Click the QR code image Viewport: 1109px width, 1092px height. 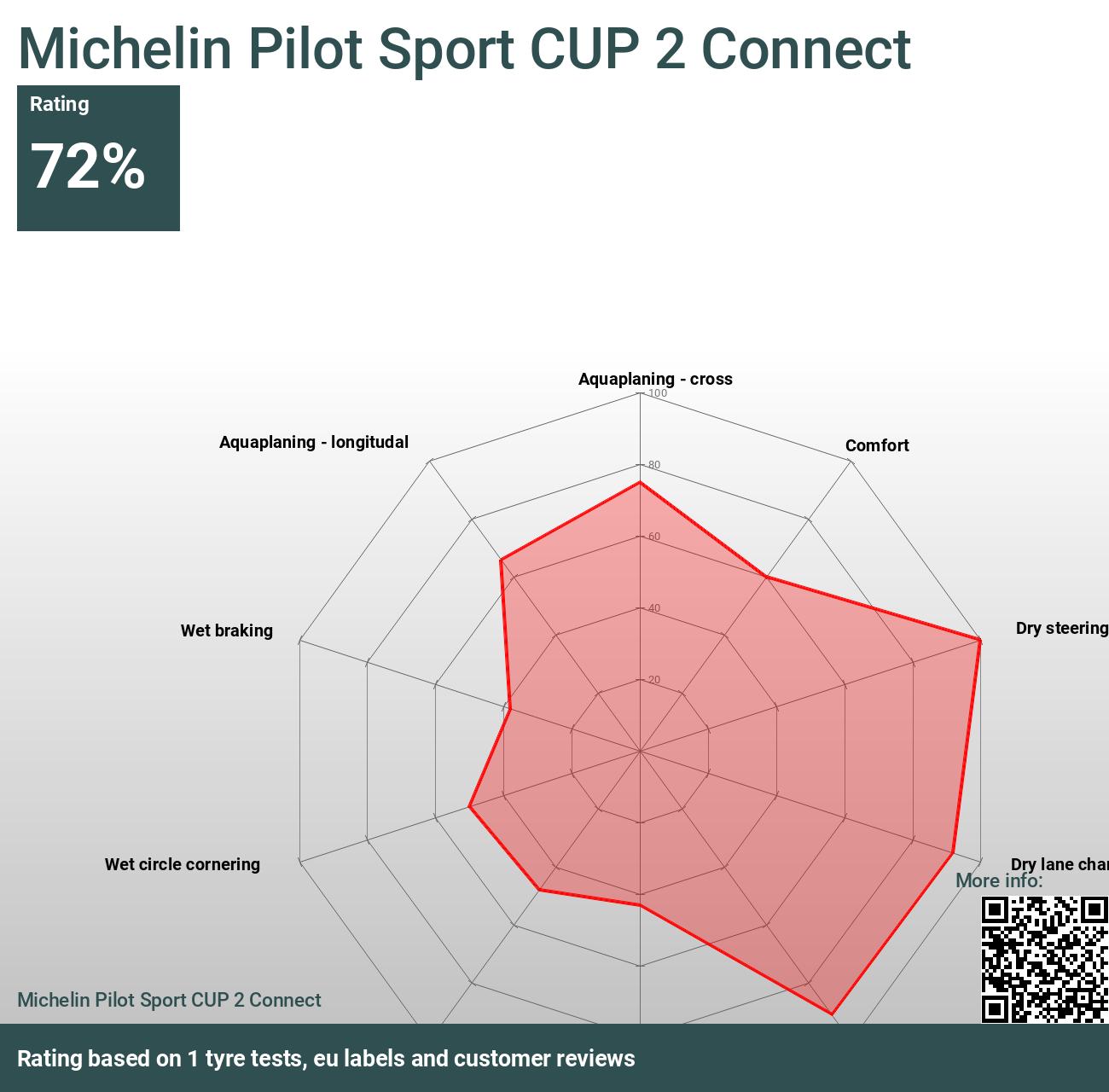coord(1044,958)
